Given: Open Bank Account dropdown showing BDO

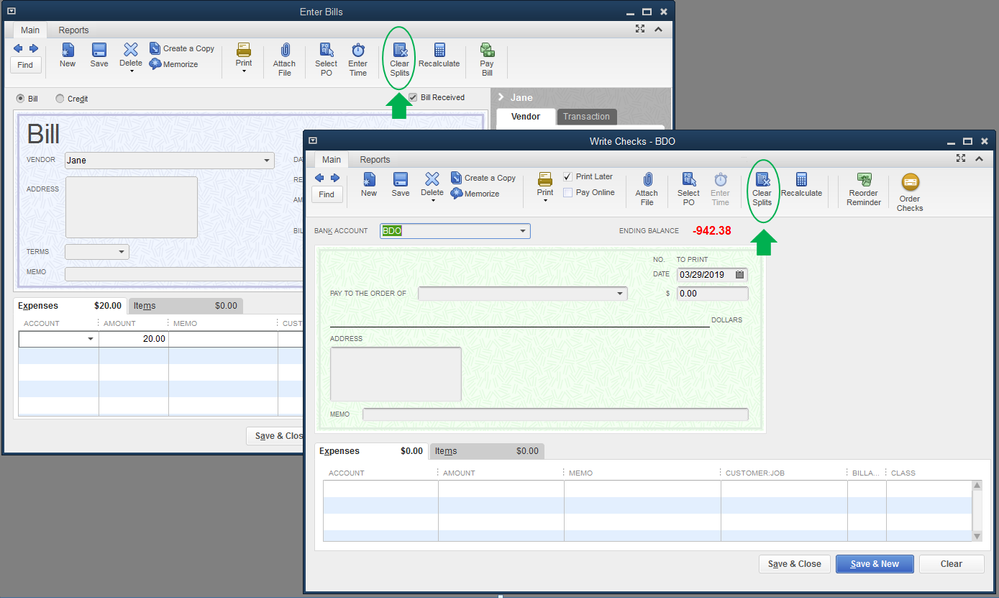Looking at the screenshot, I should coord(522,231).
